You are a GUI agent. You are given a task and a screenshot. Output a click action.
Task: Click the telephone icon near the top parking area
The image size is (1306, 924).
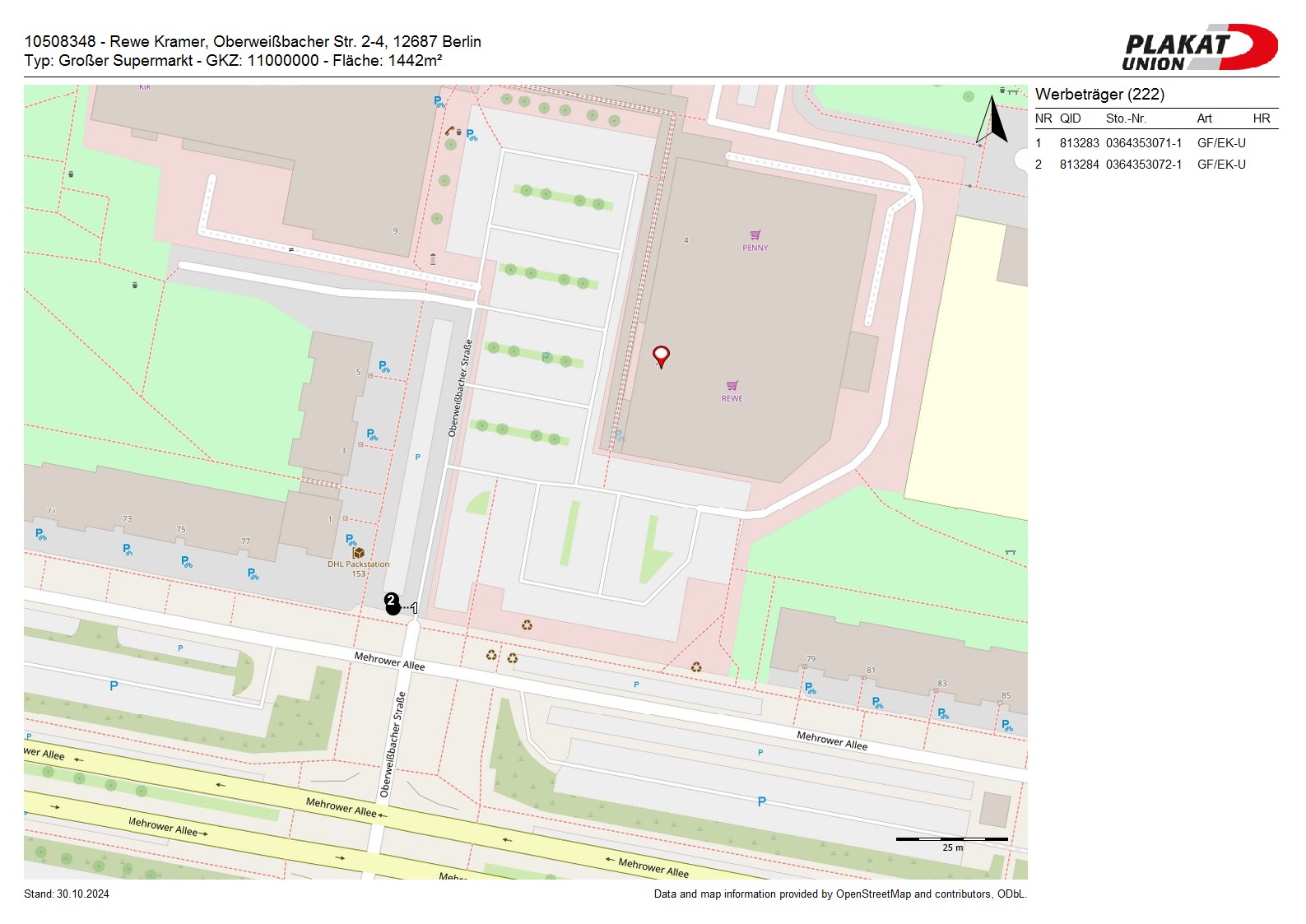click(449, 130)
